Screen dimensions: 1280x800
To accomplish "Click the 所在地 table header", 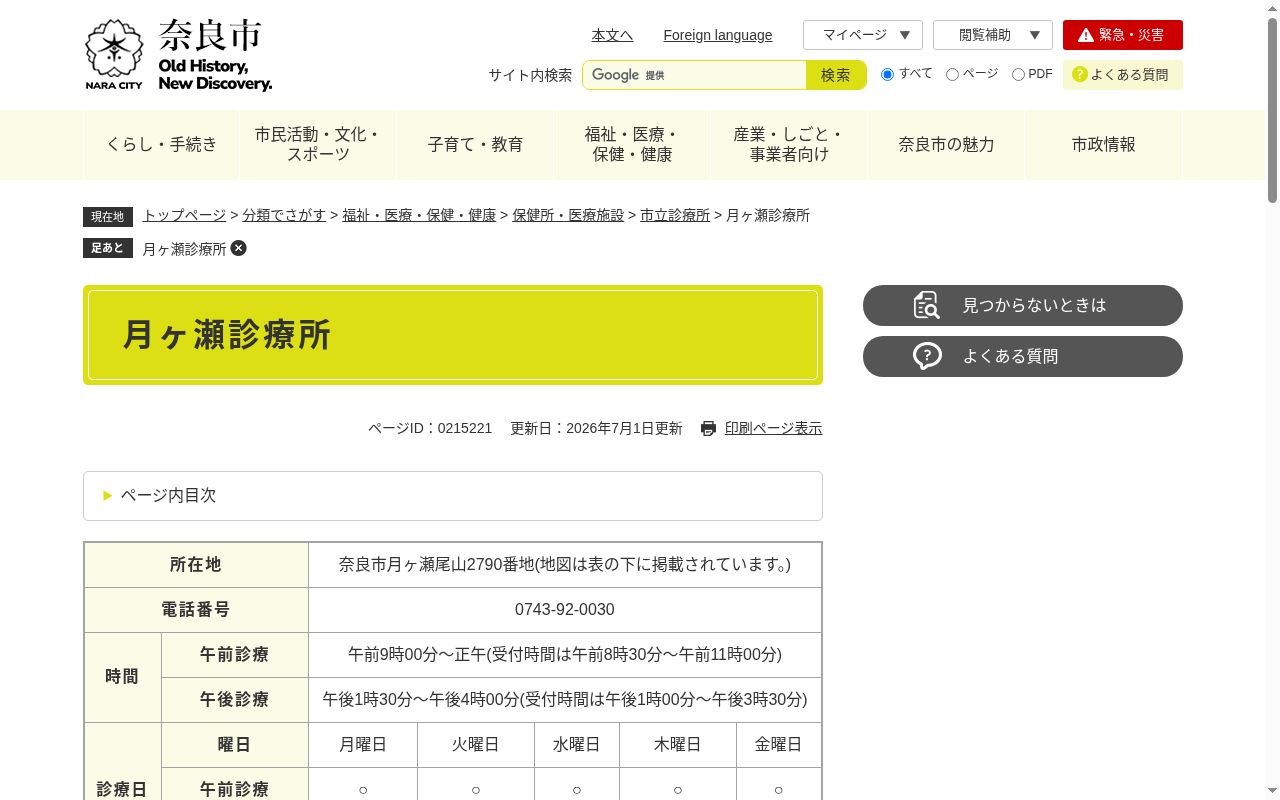I will coord(196,565).
